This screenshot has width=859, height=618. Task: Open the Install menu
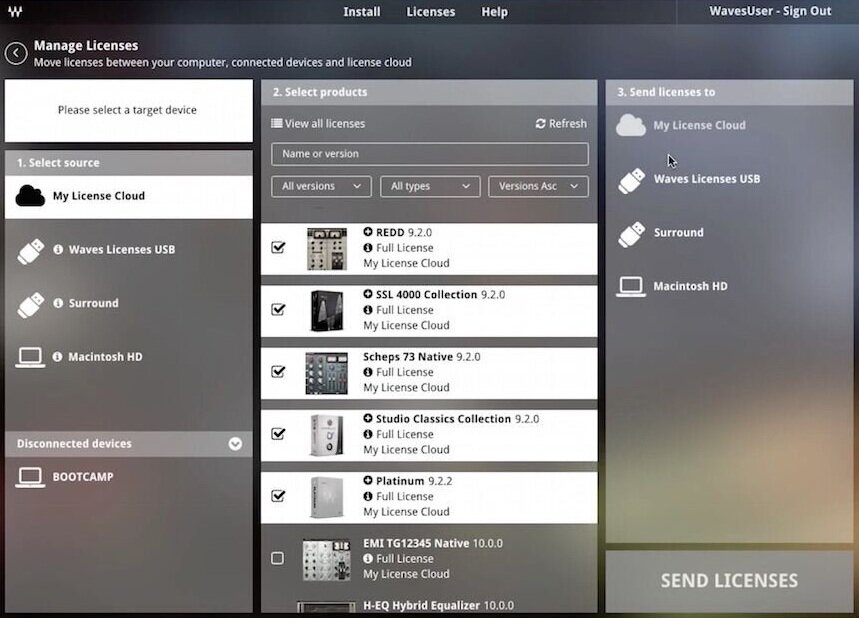[x=362, y=12]
